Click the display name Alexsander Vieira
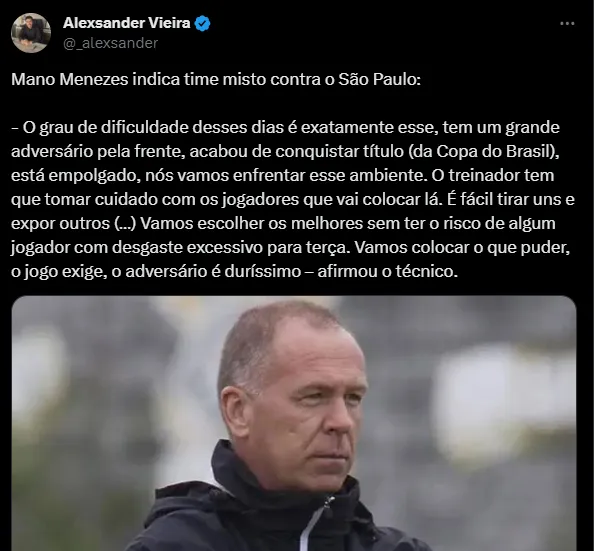 [x=127, y=23]
